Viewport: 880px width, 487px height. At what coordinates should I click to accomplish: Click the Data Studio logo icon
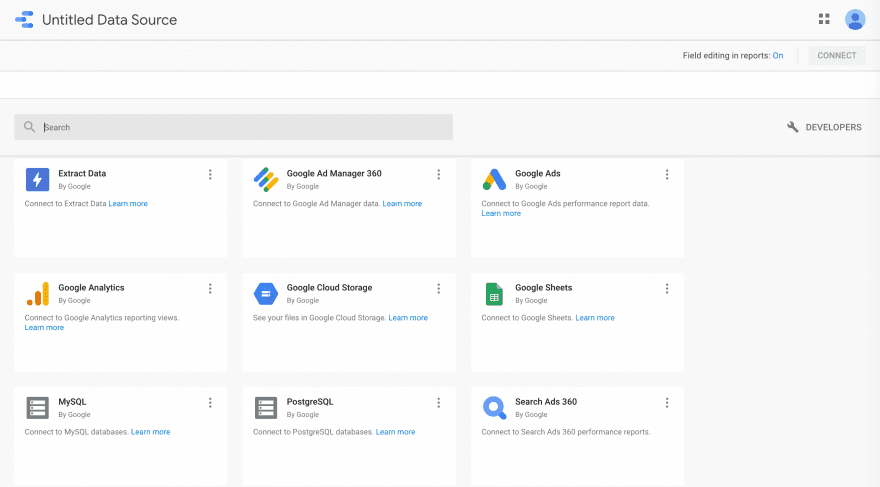24,20
